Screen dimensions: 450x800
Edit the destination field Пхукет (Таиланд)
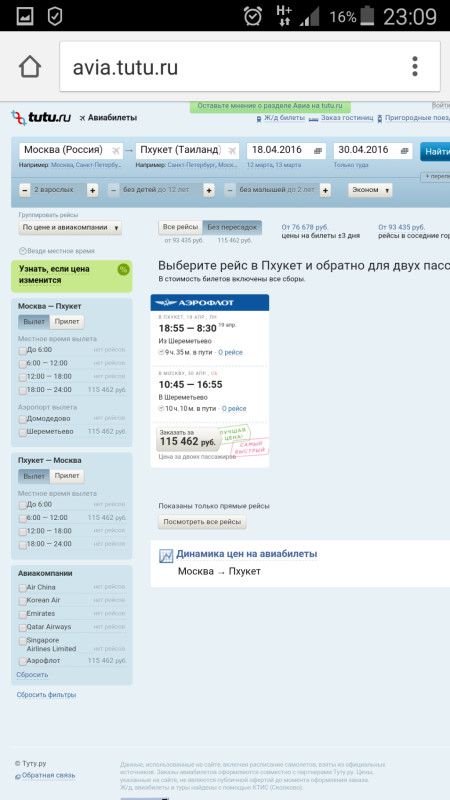pos(187,151)
